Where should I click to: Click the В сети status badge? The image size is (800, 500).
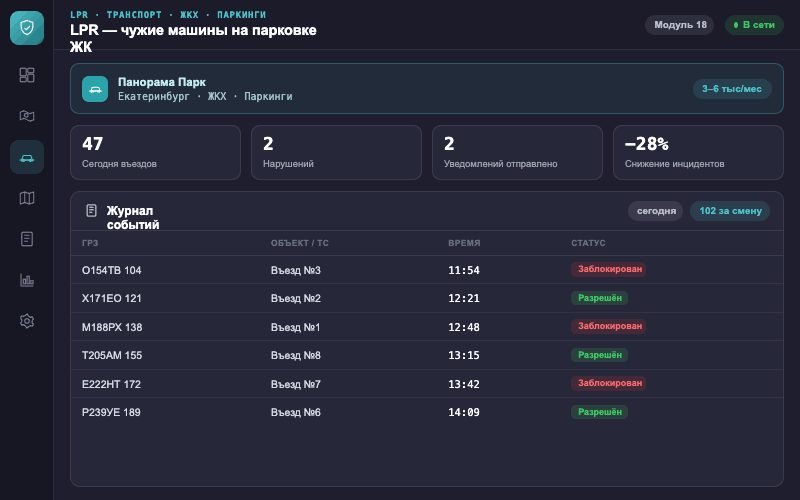click(754, 24)
